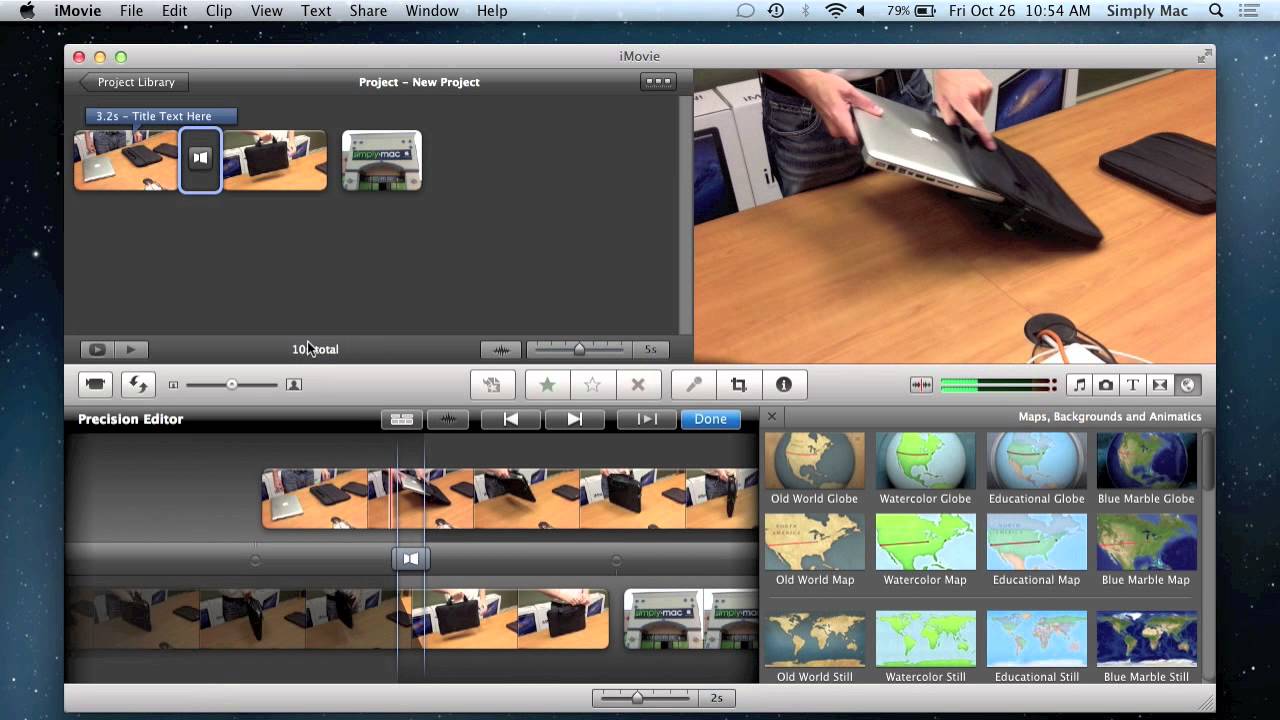This screenshot has height=720, width=1280.
Task: Choose the Old World Globe map
Action: 814,461
